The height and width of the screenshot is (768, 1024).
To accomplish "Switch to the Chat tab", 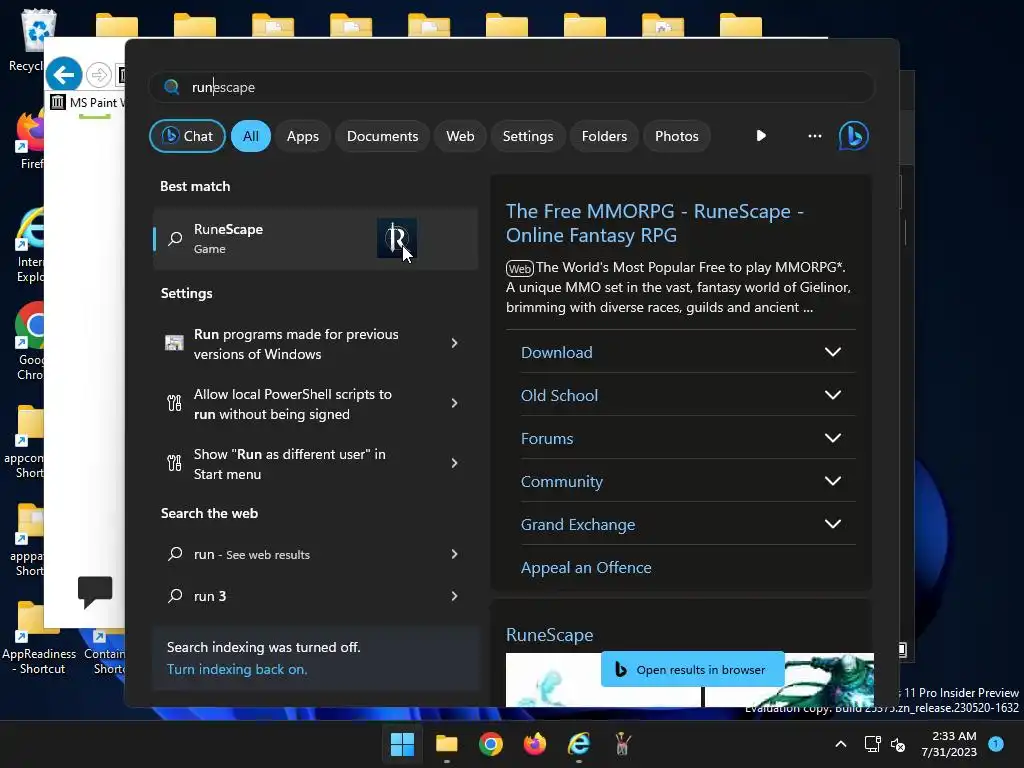I will coord(187,136).
